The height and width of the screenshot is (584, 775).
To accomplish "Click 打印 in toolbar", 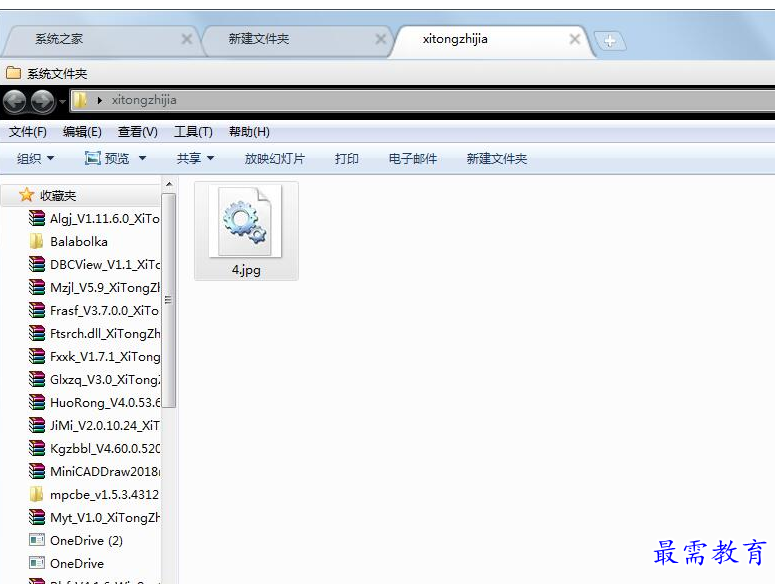I will [346, 159].
